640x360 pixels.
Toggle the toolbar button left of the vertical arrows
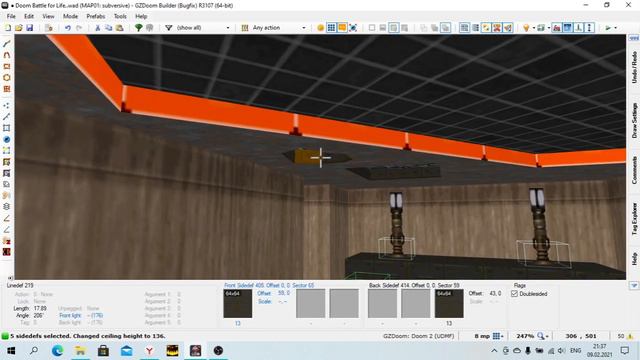579,28
